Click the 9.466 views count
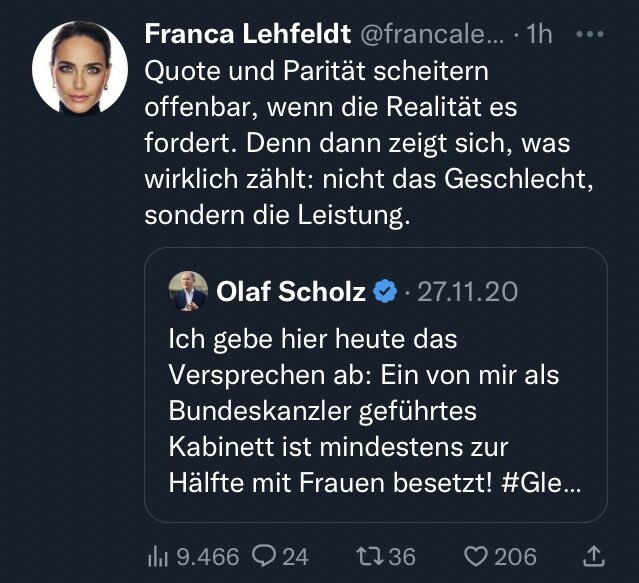Image resolution: width=639 pixels, height=583 pixels. [208, 556]
